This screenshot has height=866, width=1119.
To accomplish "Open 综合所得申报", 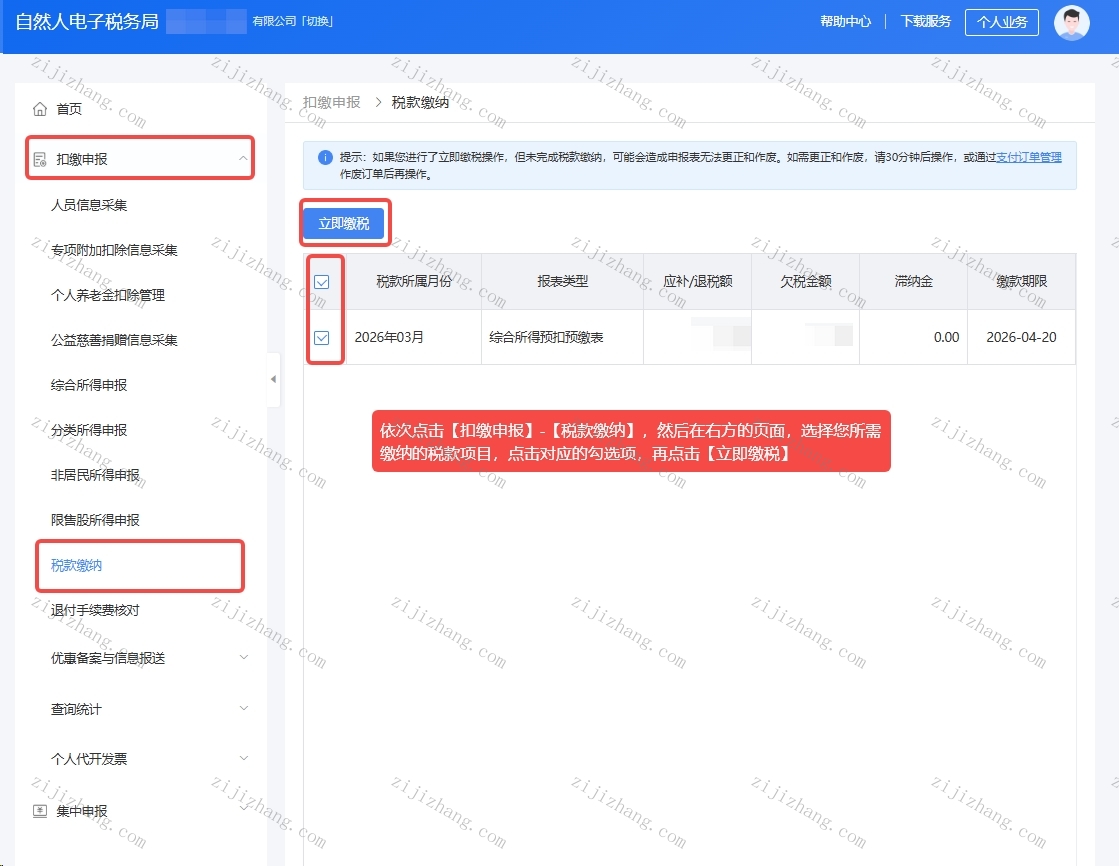I will (88, 385).
